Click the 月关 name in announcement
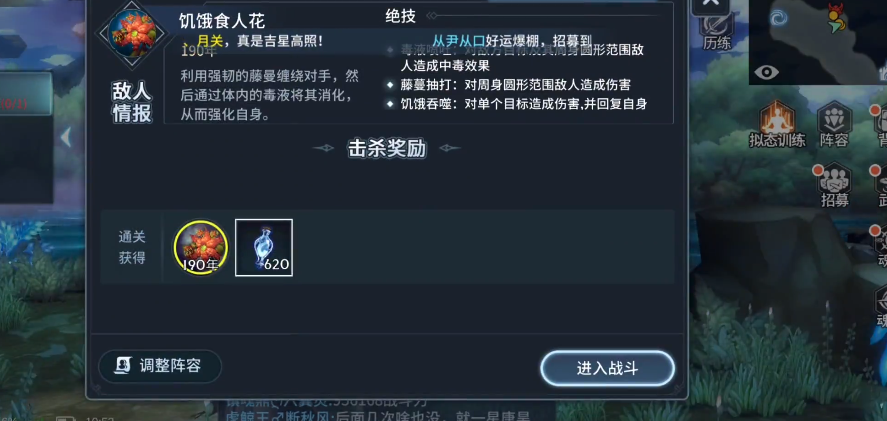 point(210,41)
